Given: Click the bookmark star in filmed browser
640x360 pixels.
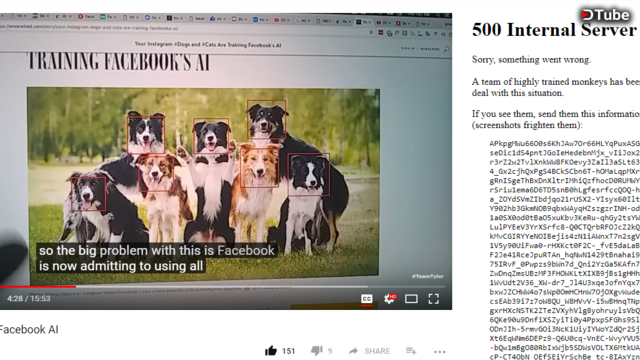Looking at the screenshot, I should tap(371, 32).
